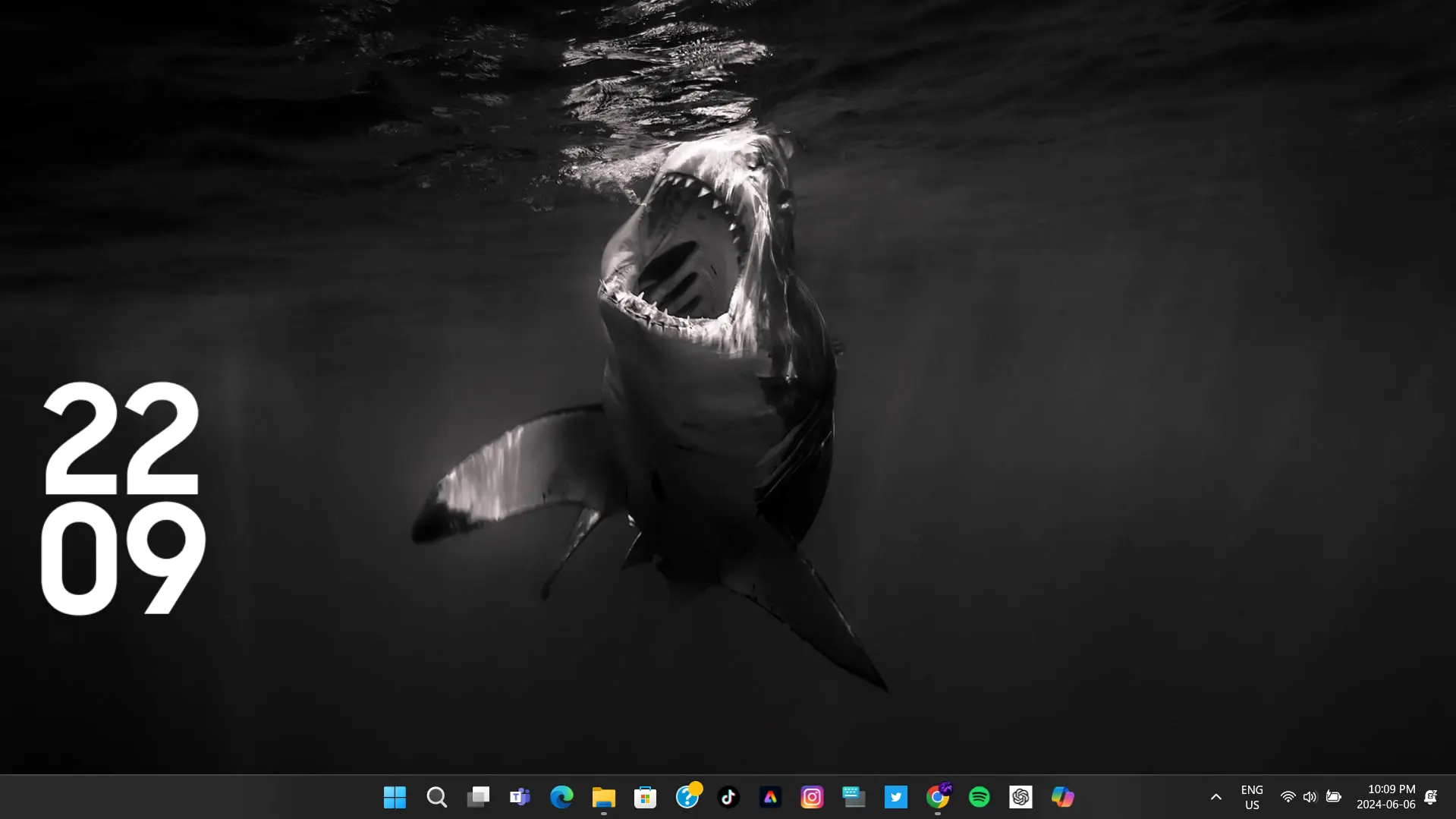This screenshot has width=1456, height=819.
Task: Open taskbar Search
Action: point(436,797)
